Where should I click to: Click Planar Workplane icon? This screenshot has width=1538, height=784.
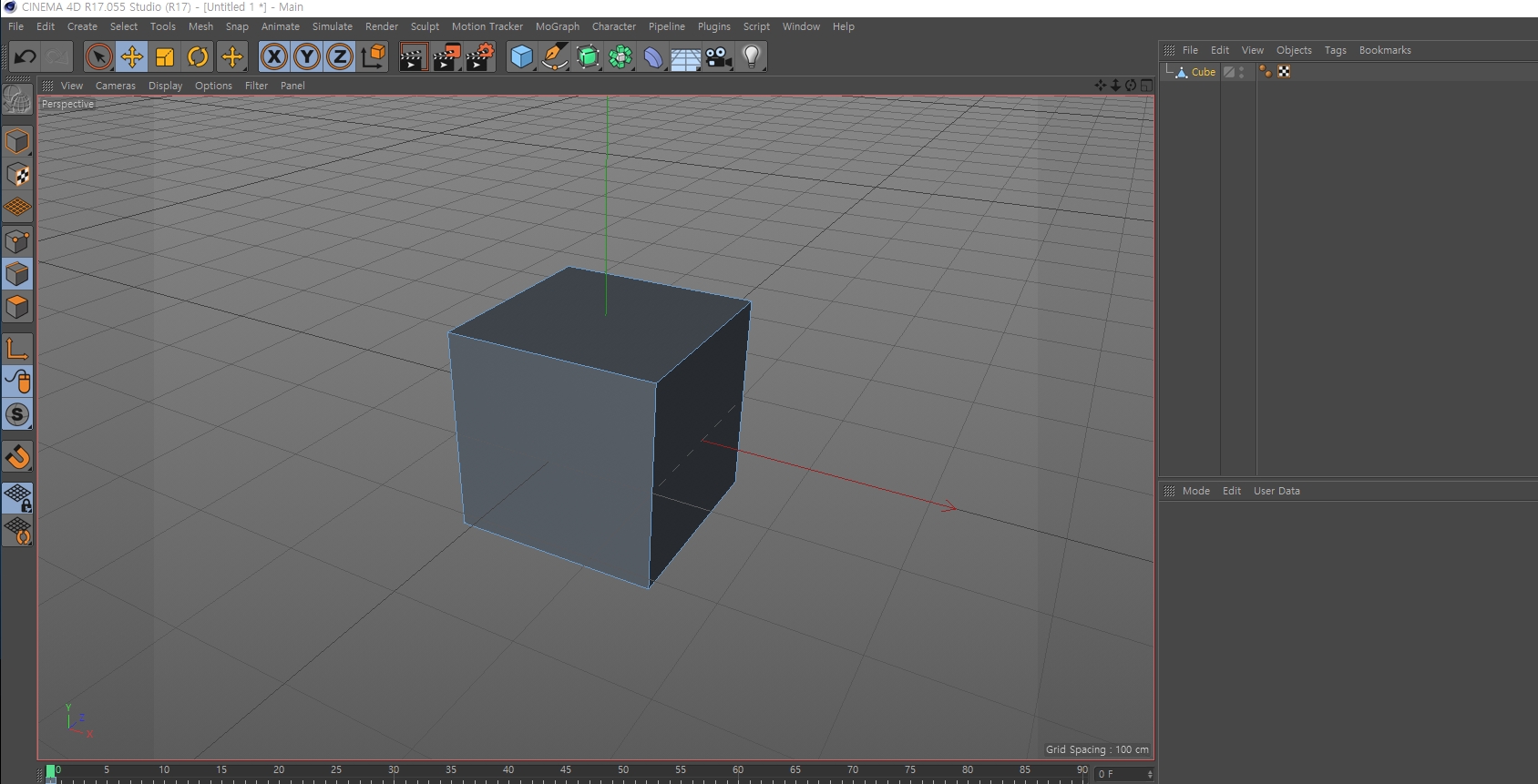[17, 531]
